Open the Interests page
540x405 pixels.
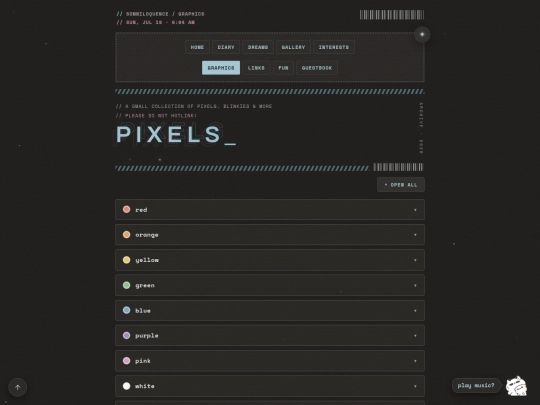[x=334, y=47]
